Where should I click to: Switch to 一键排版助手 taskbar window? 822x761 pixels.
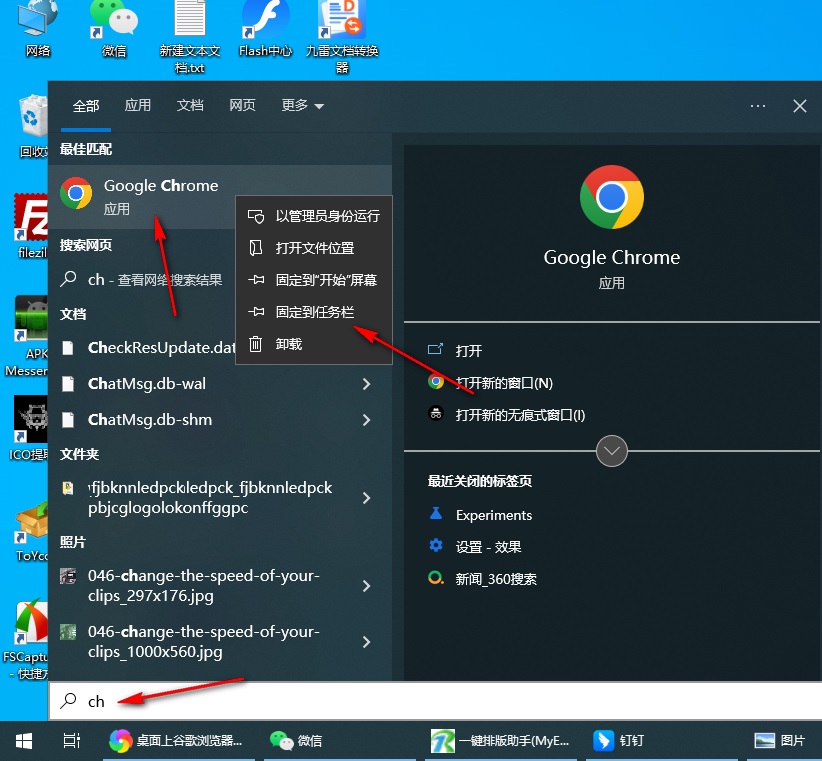click(x=501, y=741)
